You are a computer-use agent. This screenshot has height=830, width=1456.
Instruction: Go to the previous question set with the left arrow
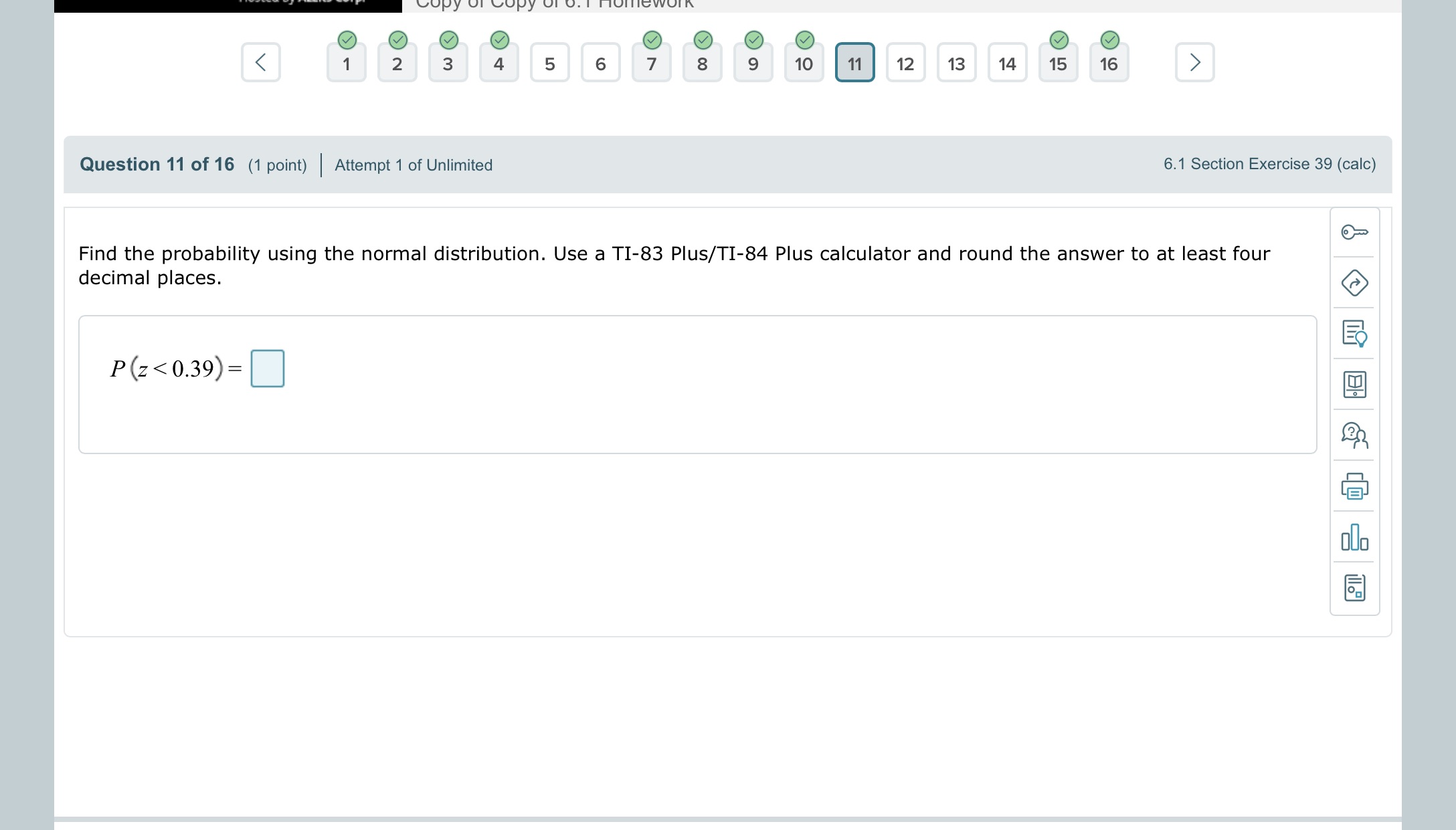pos(261,63)
